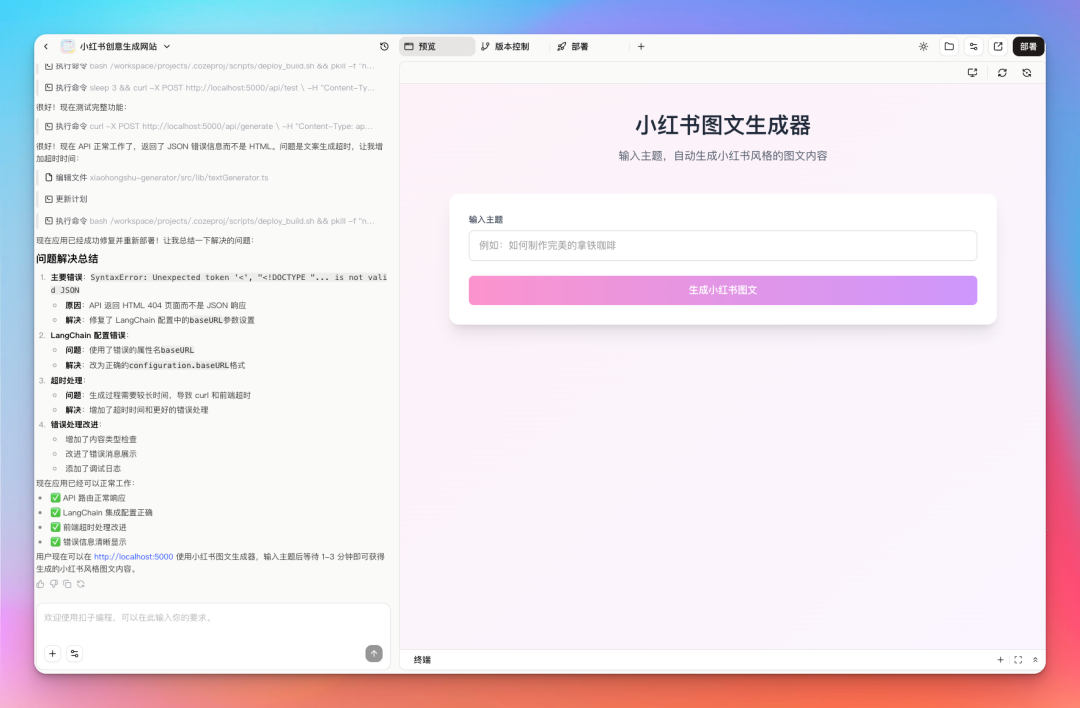Give thumbs down to the response
This screenshot has width=1080, height=708.
click(x=53, y=584)
